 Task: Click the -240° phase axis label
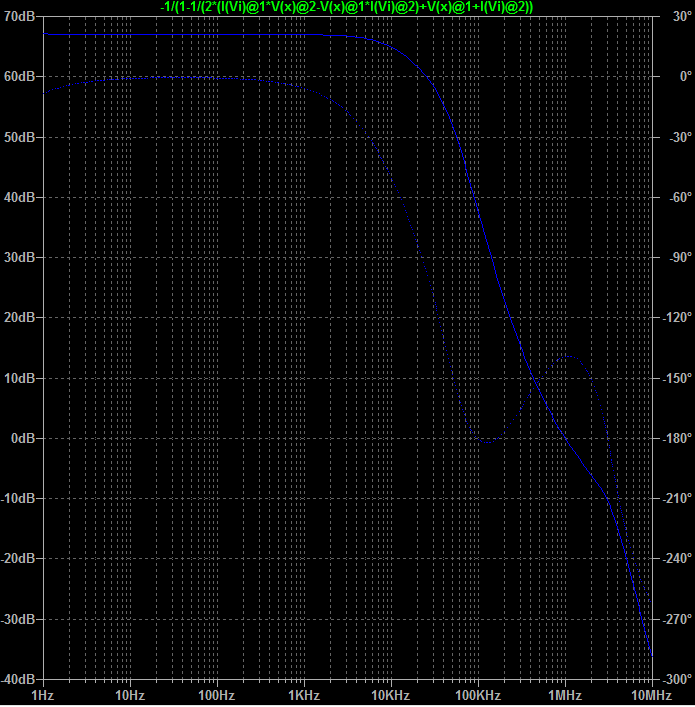click(677, 559)
